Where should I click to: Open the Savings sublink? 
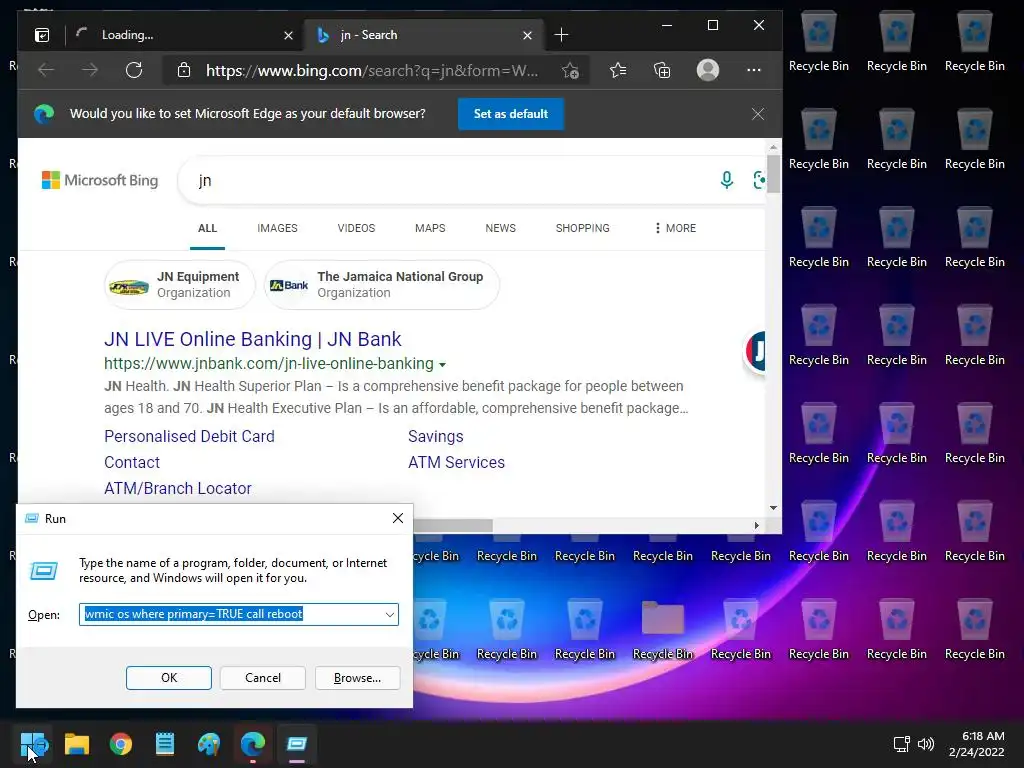[436, 436]
